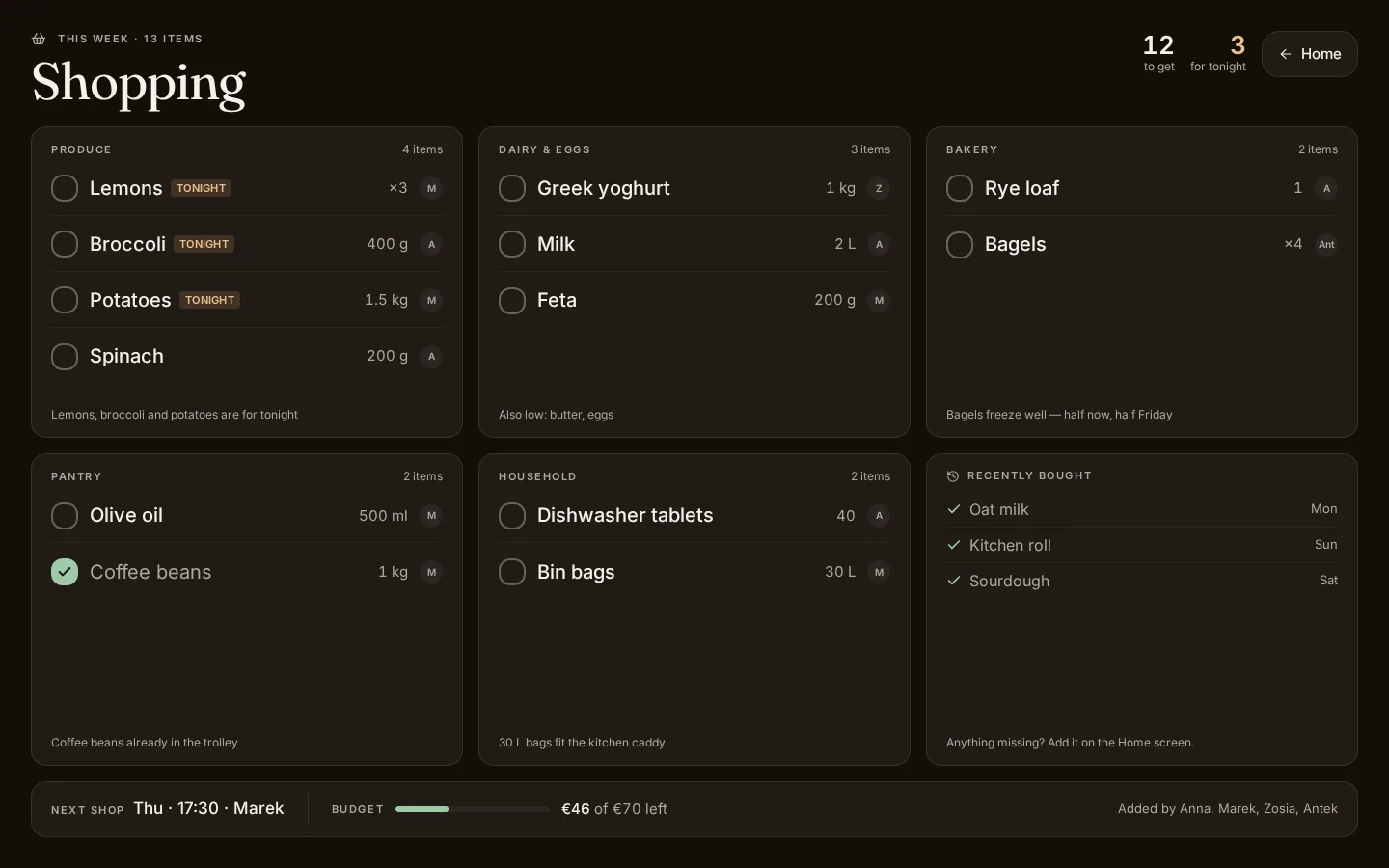Click the M badge on the Feta row
Image resolution: width=1389 pixels, height=868 pixels.
879,300
